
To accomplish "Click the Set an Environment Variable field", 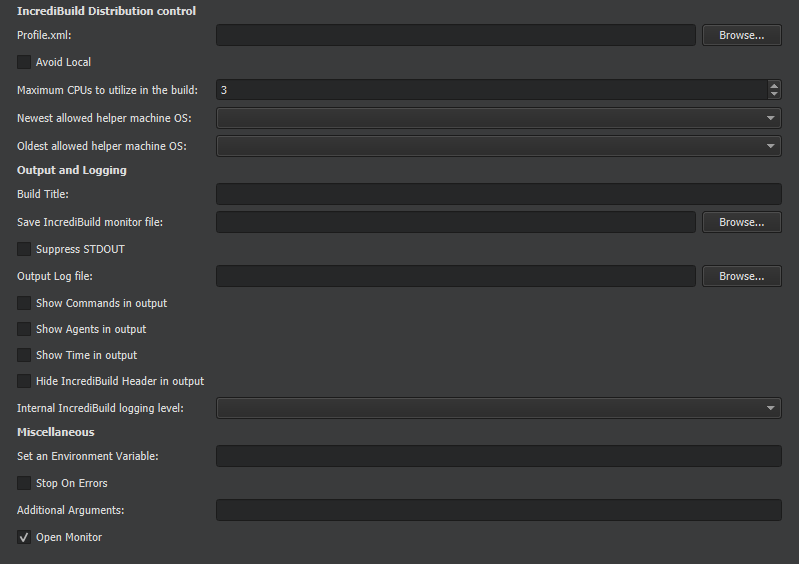I will click(498, 456).
